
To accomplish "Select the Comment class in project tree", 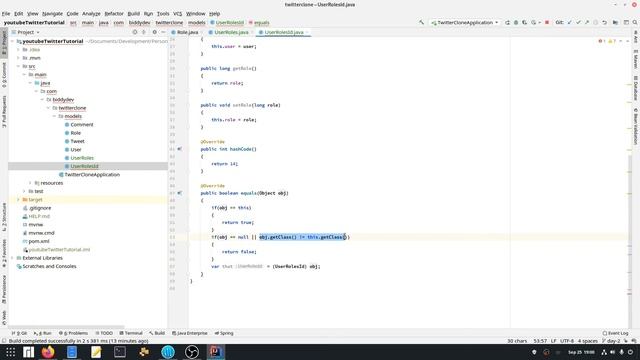I will pyautogui.click(x=82, y=124).
